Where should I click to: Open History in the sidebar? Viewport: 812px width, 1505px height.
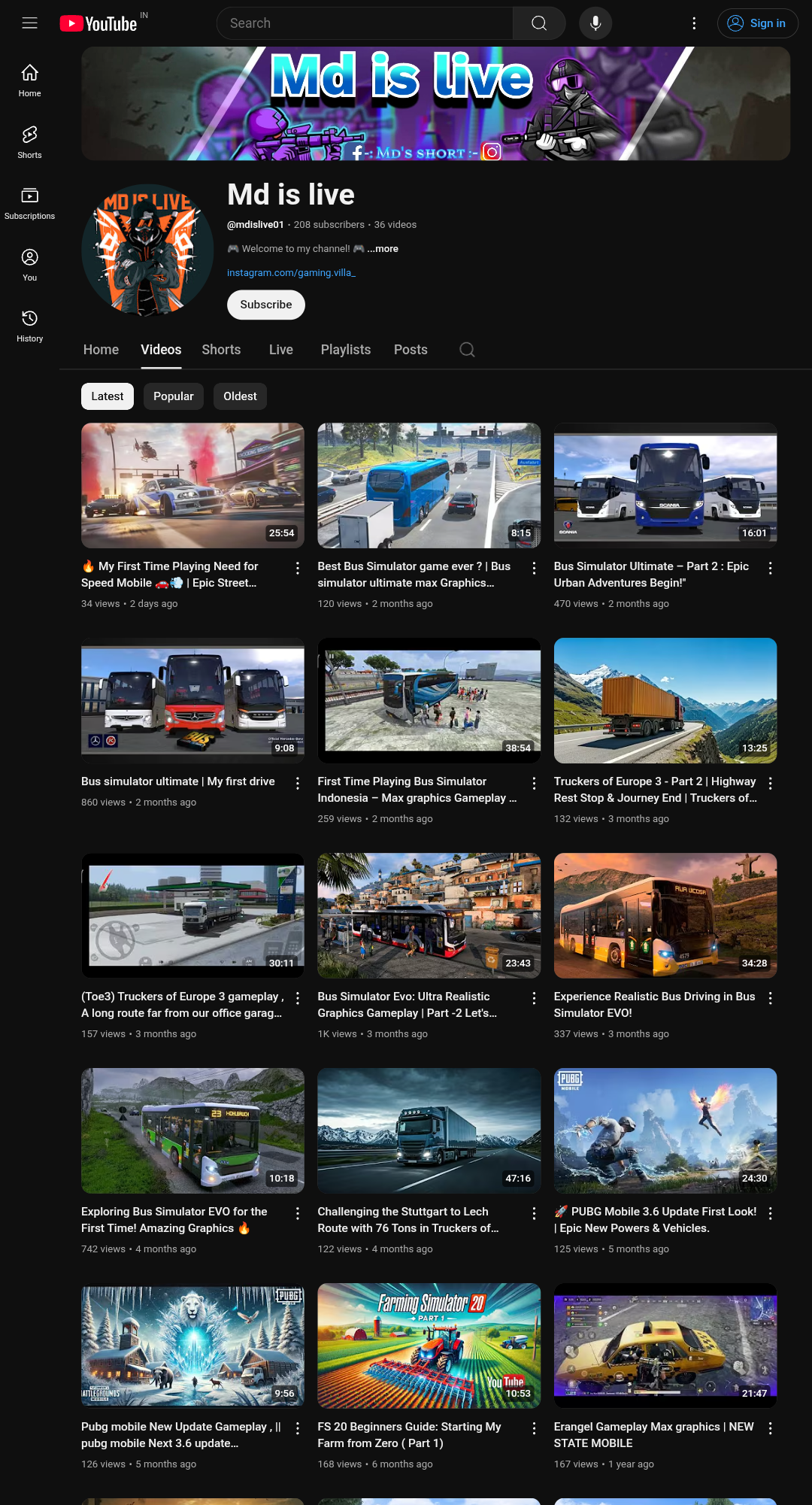(x=30, y=326)
